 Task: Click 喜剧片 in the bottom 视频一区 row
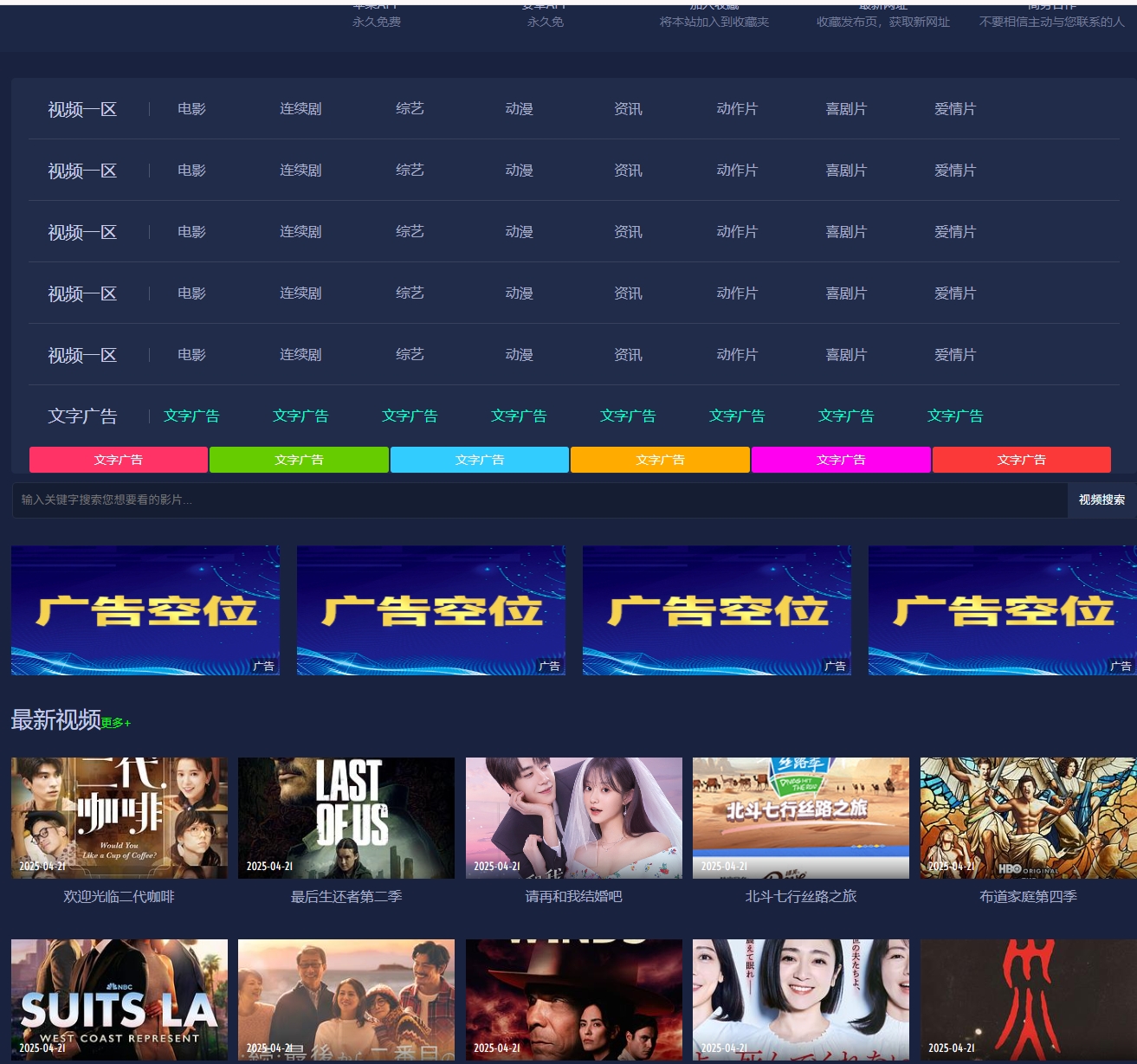pyautogui.click(x=845, y=355)
